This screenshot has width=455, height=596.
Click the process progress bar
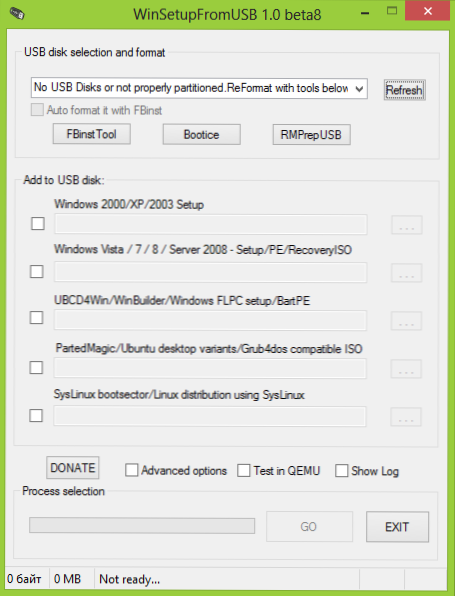pos(142,525)
